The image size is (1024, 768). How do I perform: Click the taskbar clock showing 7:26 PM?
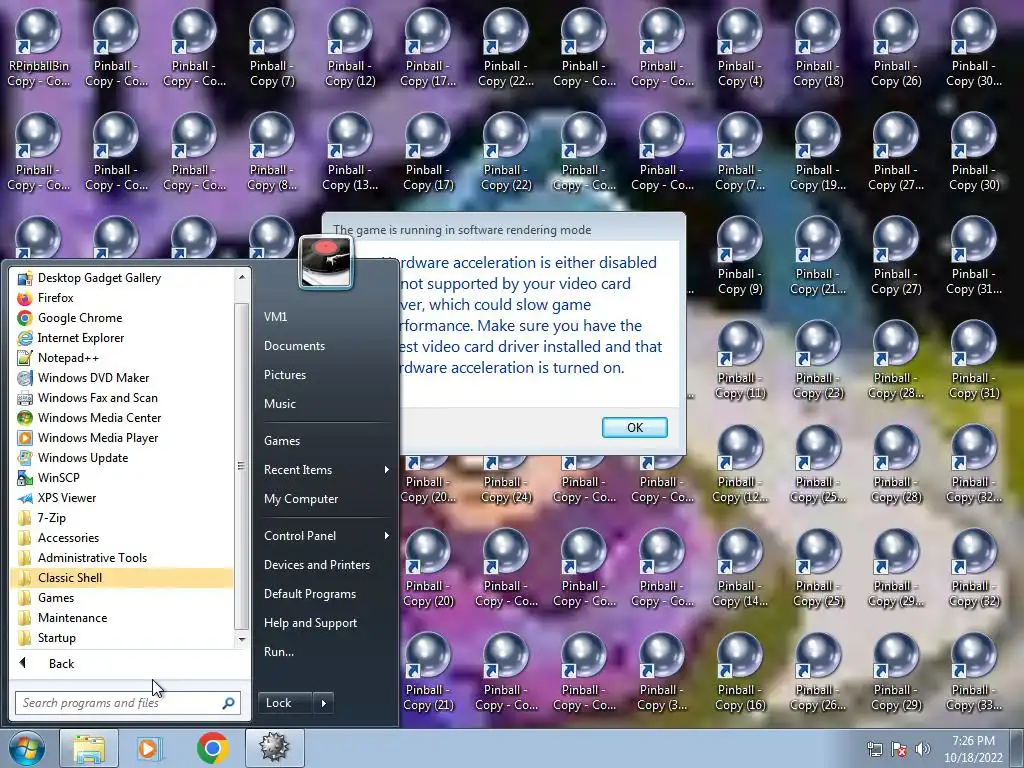[x=973, y=749]
